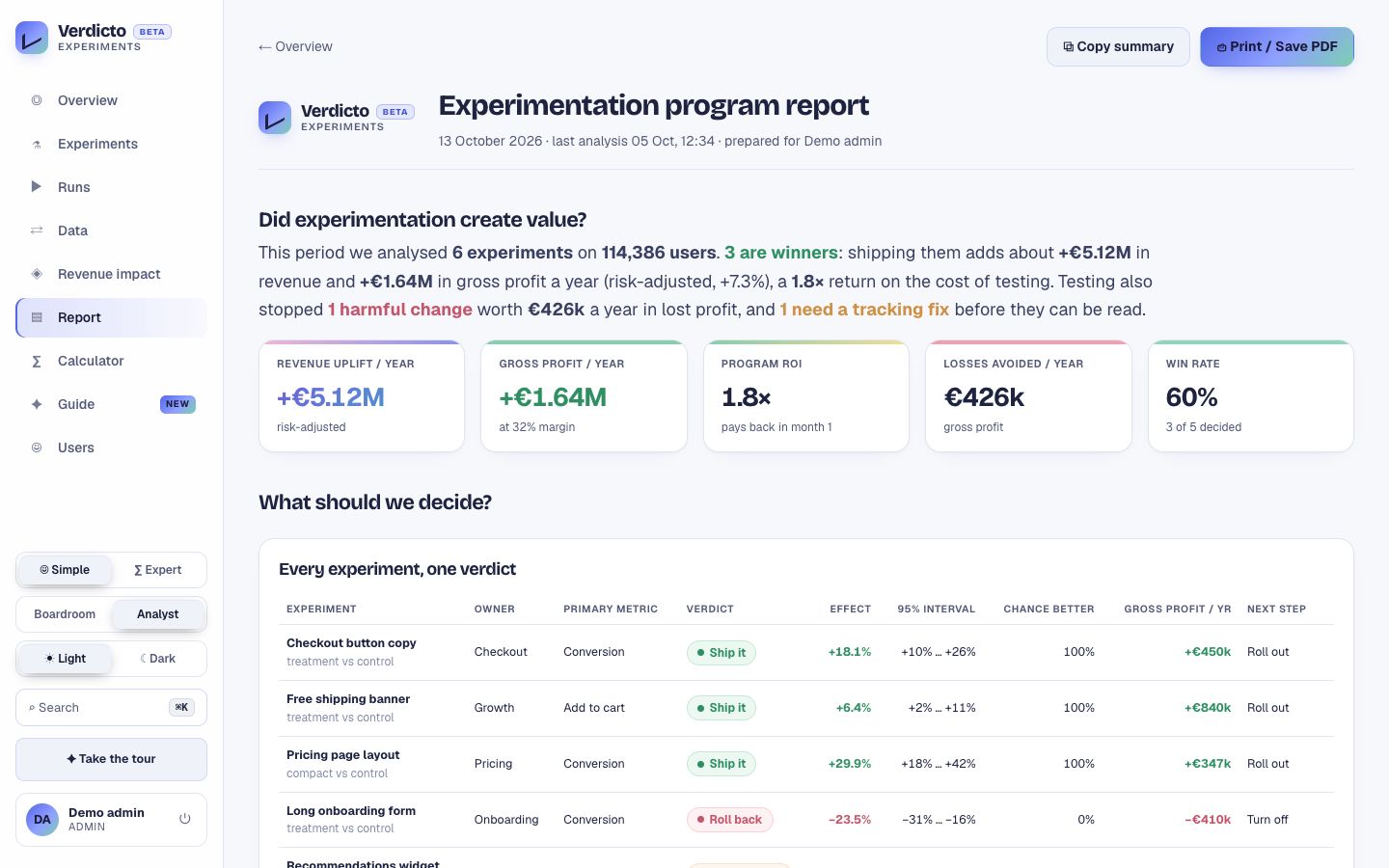This screenshot has height=868, width=1389.
Task: Click the Experiments flask icon
Action: click(x=37, y=144)
